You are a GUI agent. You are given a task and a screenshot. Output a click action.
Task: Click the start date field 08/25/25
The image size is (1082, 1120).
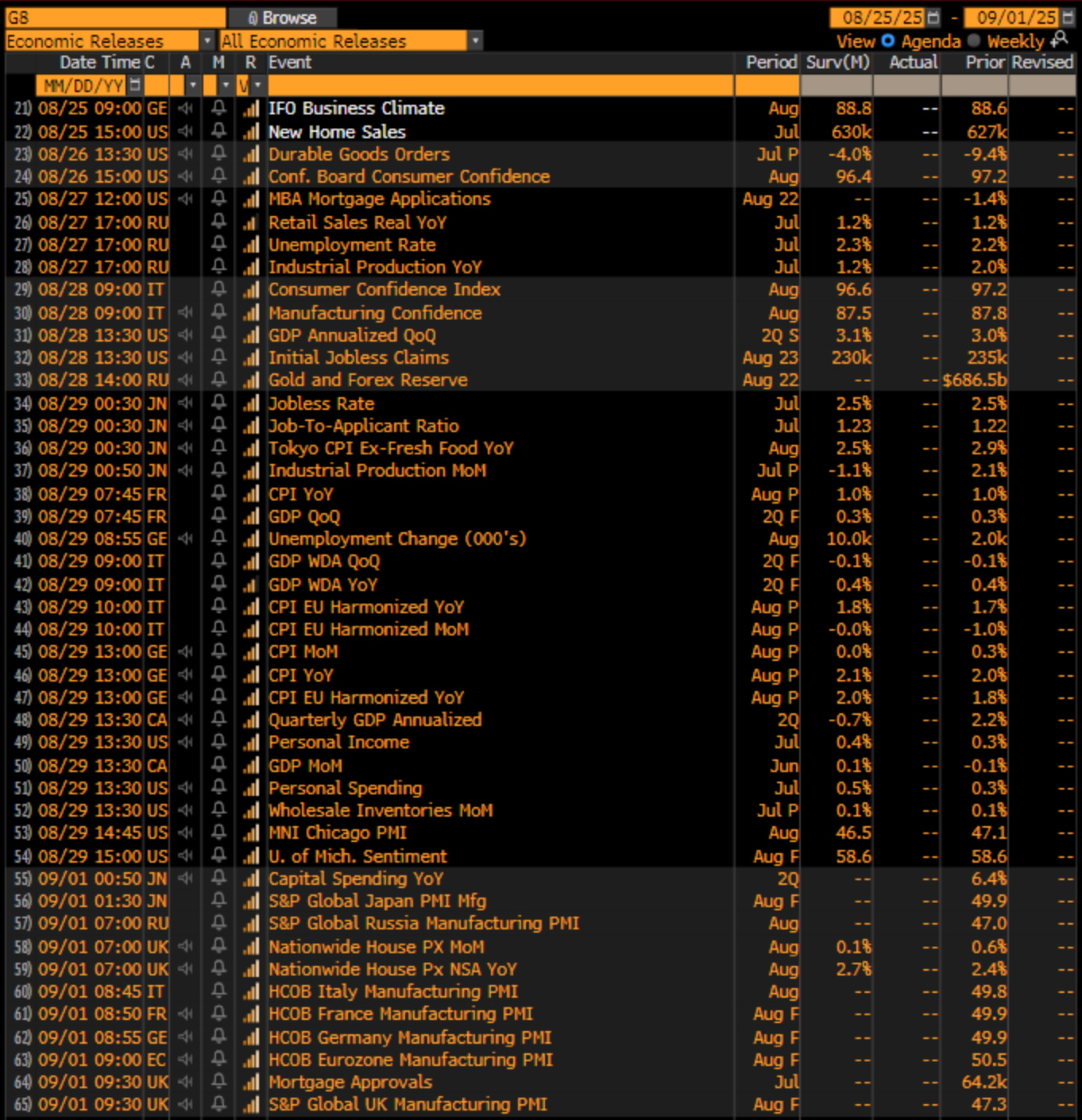tap(879, 17)
